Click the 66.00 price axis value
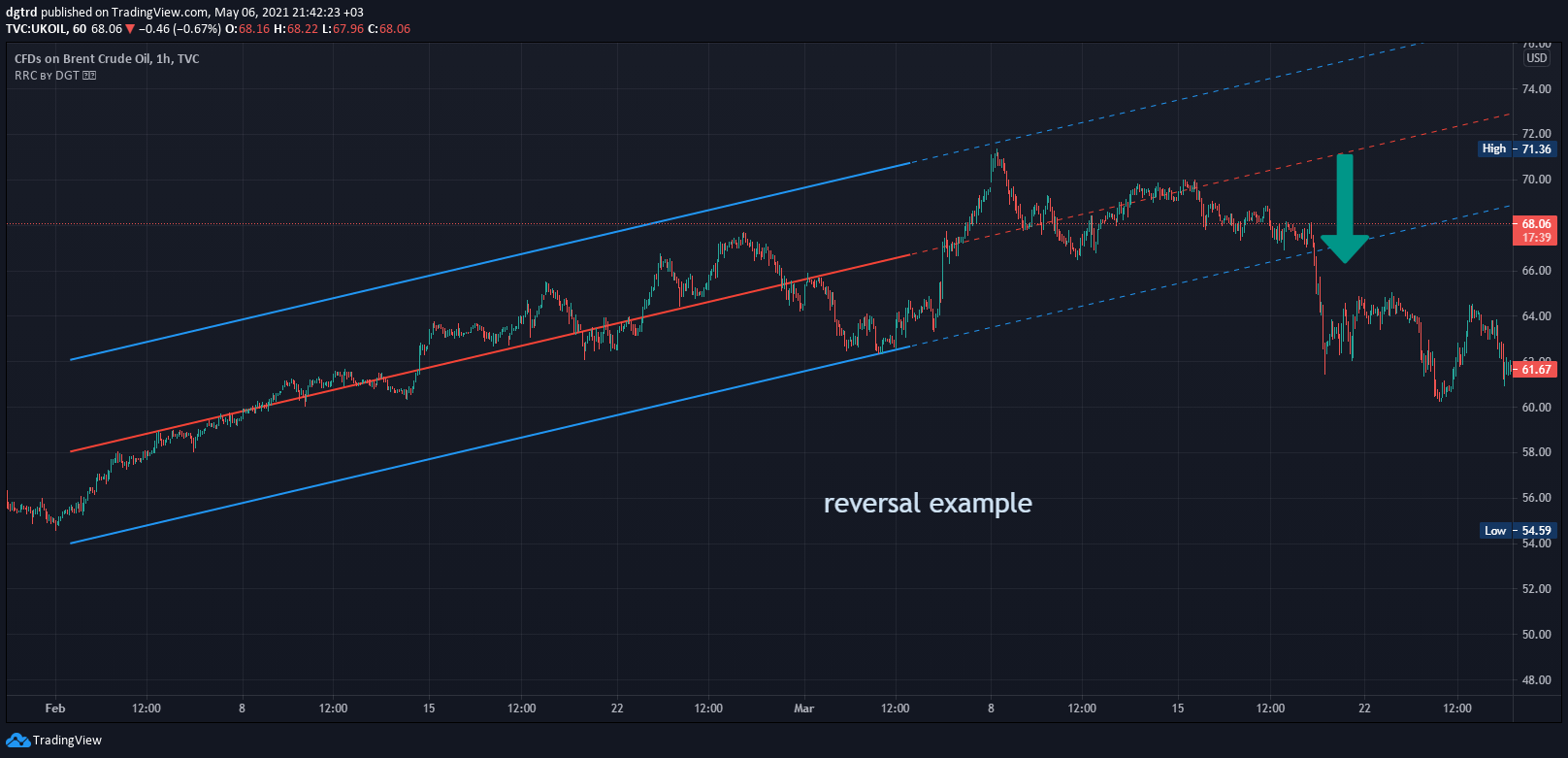Viewport: 1568px width, 758px height. pos(1536,271)
